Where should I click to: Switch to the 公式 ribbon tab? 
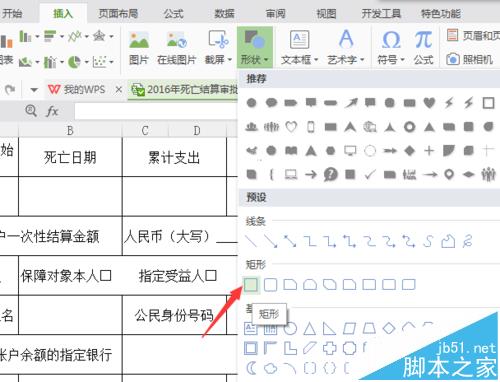pyautogui.click(x=173, y=14)
